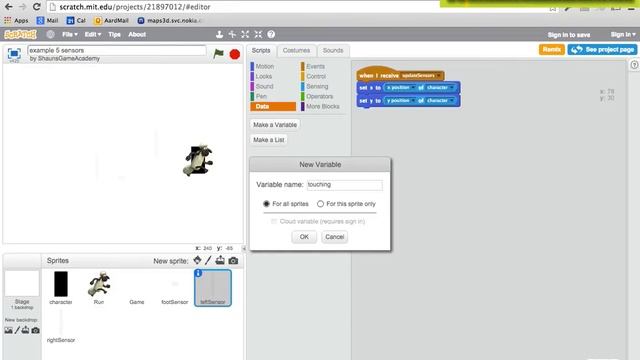Viewport: 640px width, 360px height.
Task: Switch to the Sounds tab
Action: tap(333, 51)
